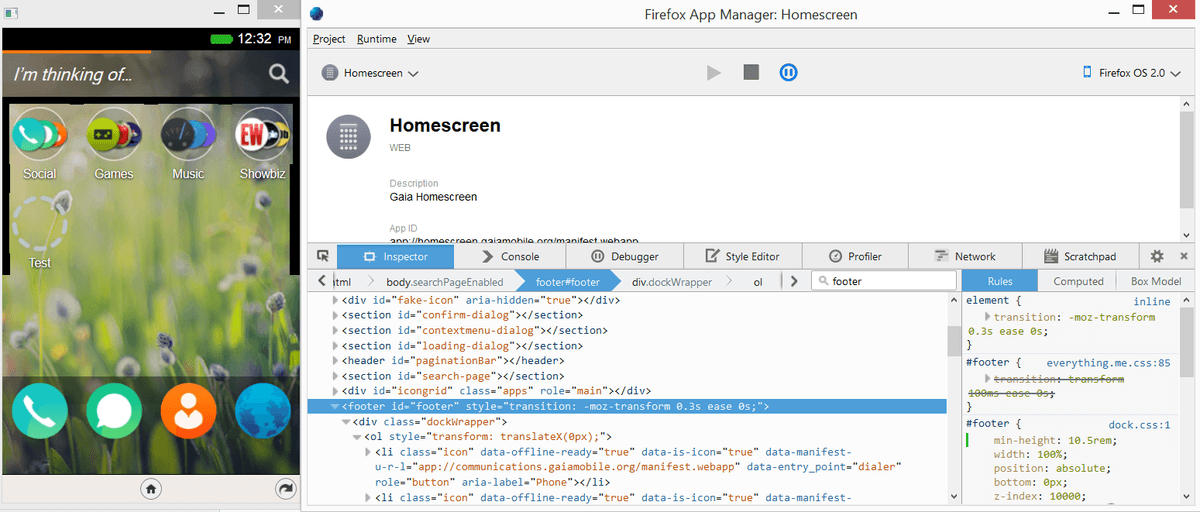
Task: Click the simulator rotate screen button
Action: tap(284, 489)
